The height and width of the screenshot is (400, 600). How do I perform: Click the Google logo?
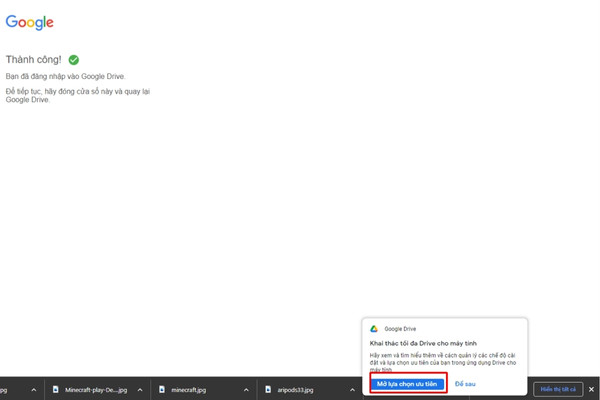coord(29,22)
